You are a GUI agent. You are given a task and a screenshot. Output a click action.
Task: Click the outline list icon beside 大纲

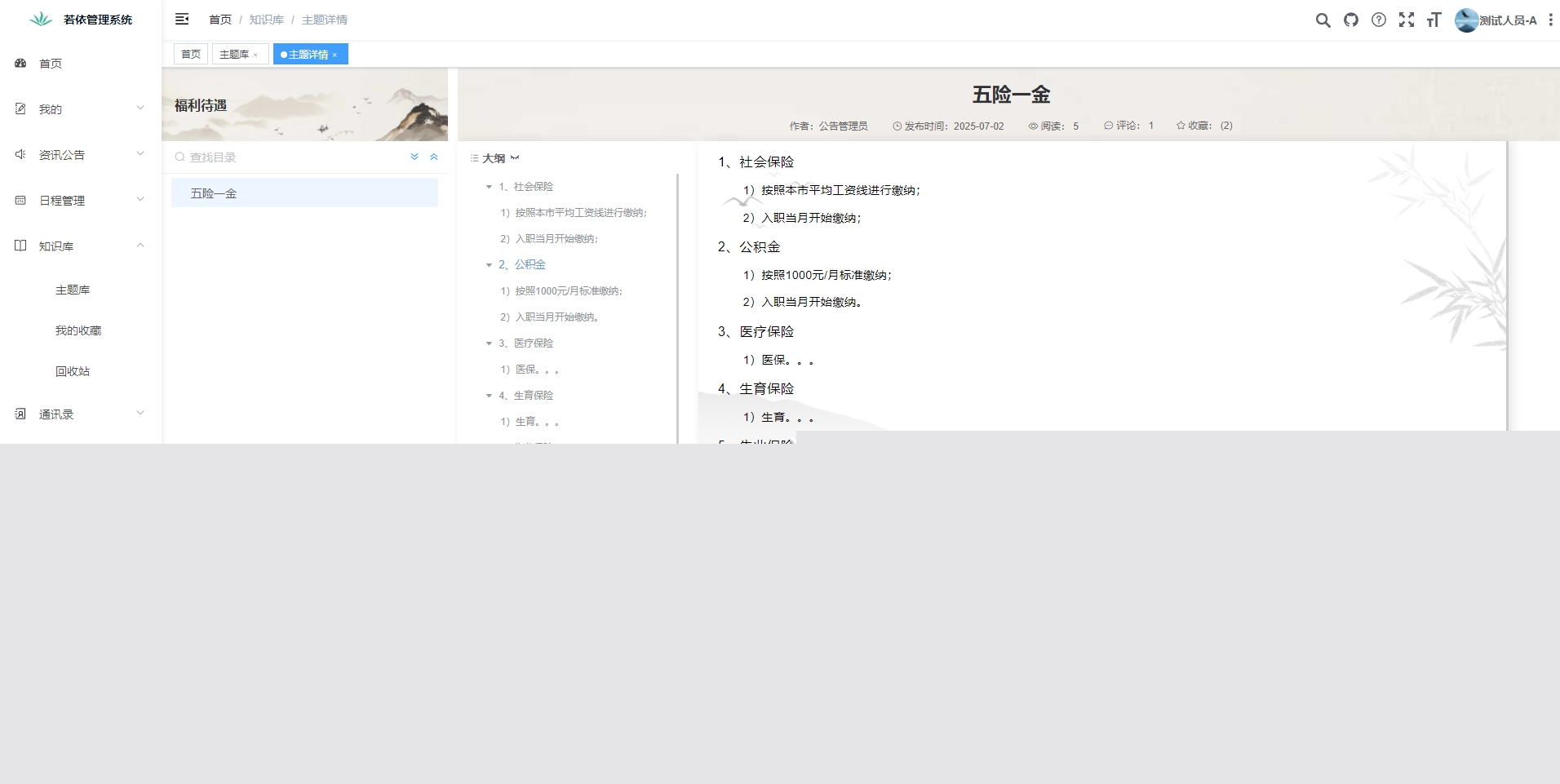pyautogui.click(x=474, y=158)
